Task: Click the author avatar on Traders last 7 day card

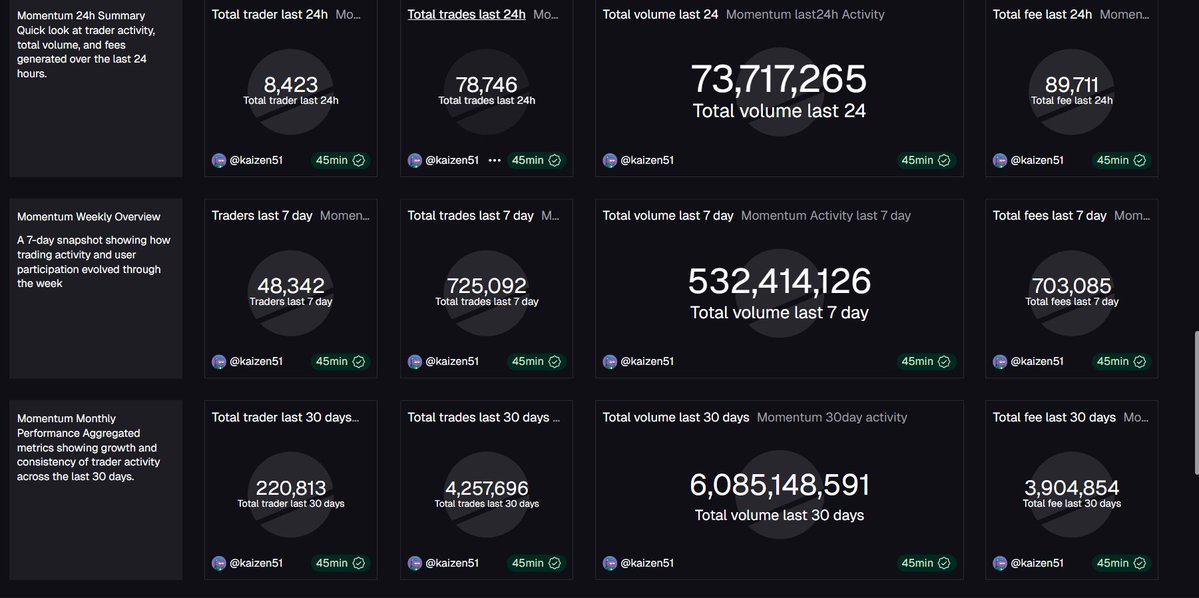Action: 219,362
